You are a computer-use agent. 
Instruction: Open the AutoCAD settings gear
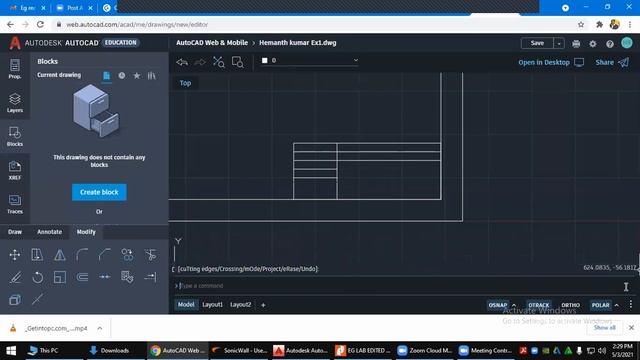click(593, 43)
